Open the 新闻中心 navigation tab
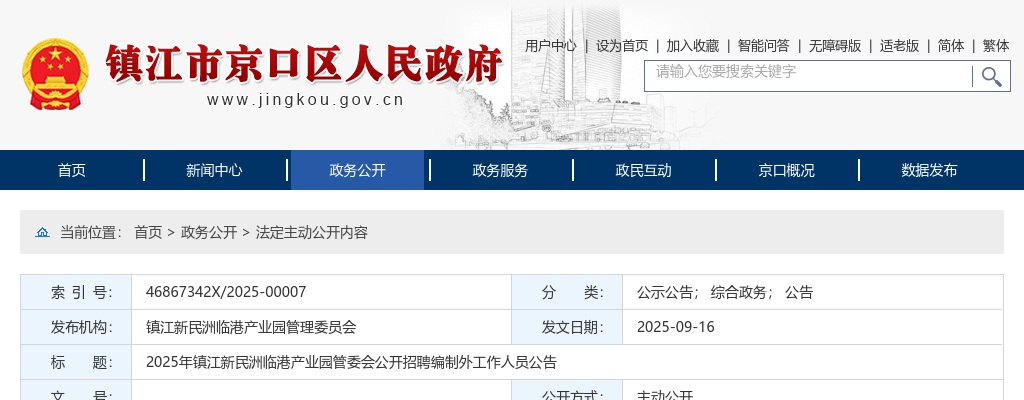This screenshot has height=400, width=1024. pyautogui.click(x=214, y=170)
